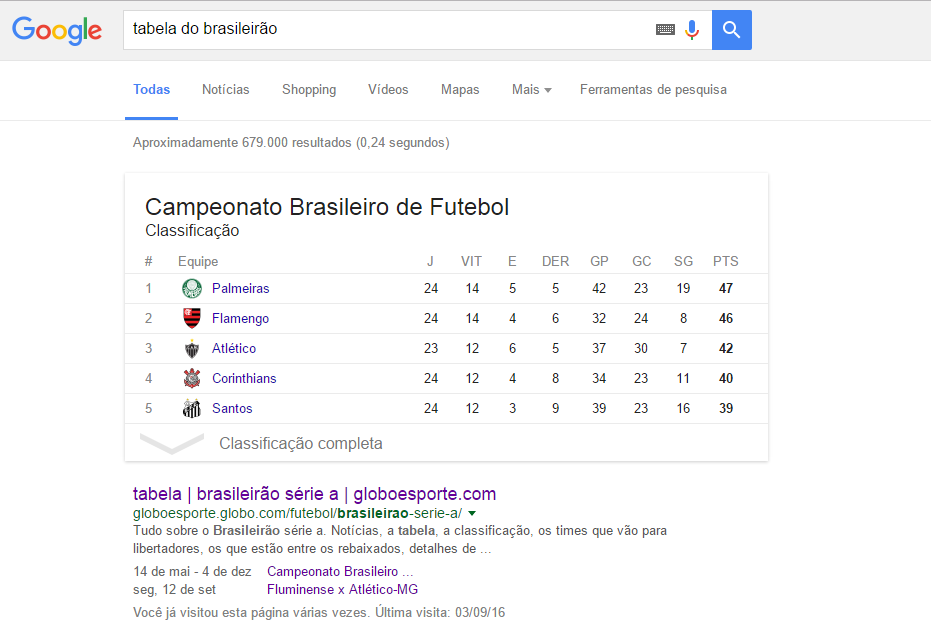Click the Google logo
931x632 pixels.
tap(57, 30)
